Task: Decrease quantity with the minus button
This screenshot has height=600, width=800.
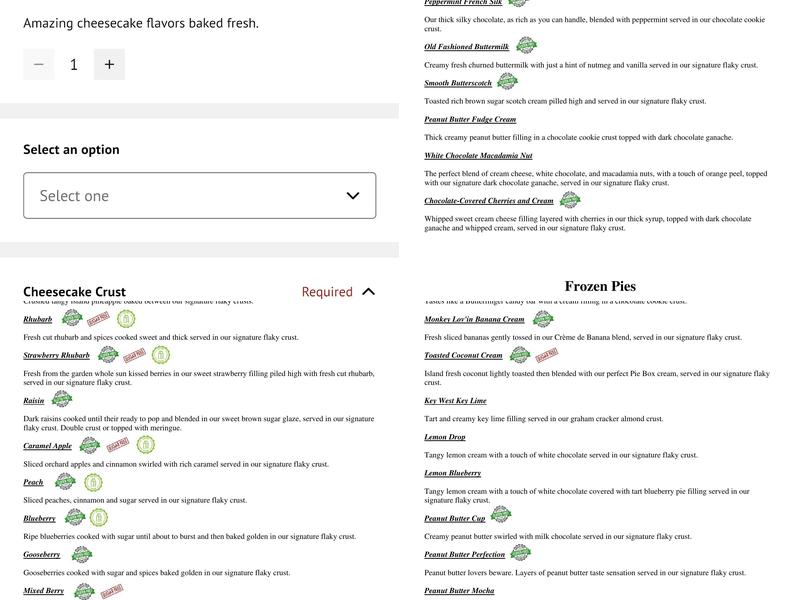Action: [x=38, y=64]
